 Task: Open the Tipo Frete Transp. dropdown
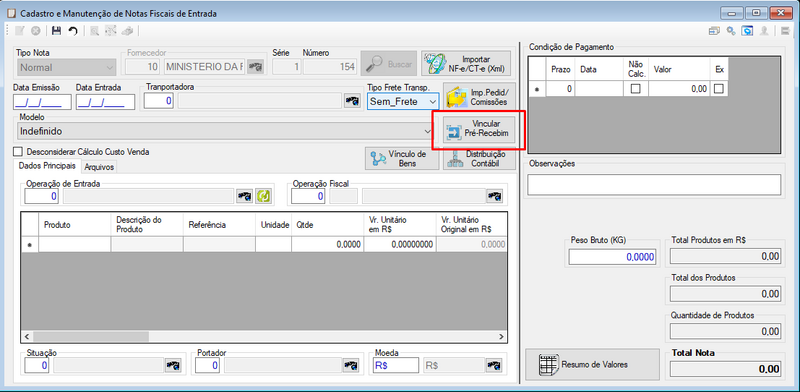(x=403, y=101)
